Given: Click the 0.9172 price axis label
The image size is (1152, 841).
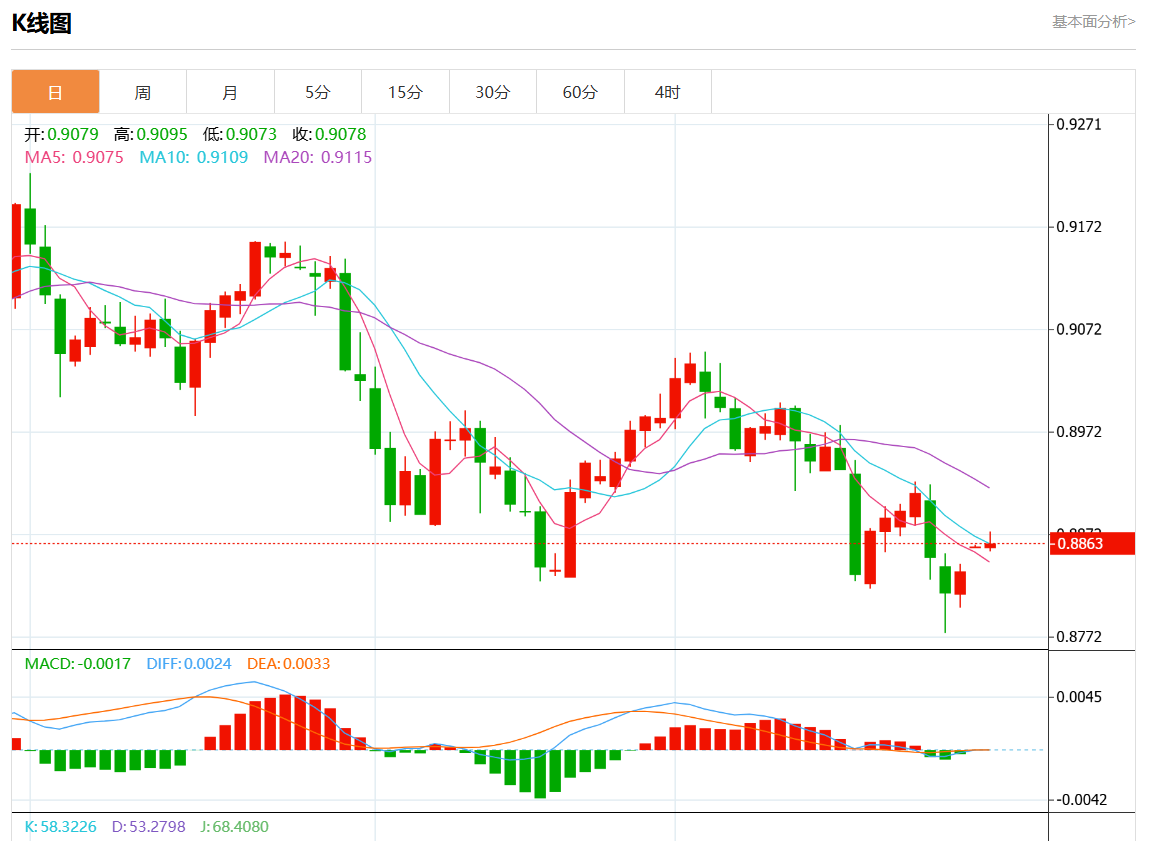Looking at the screenshot, I should [1079, 227].
